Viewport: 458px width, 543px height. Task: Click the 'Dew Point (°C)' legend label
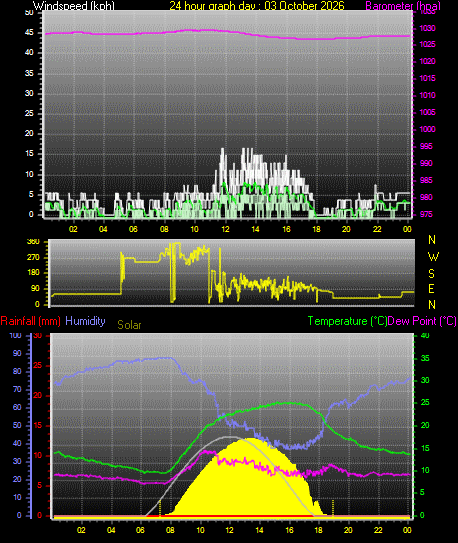[422, 321]
